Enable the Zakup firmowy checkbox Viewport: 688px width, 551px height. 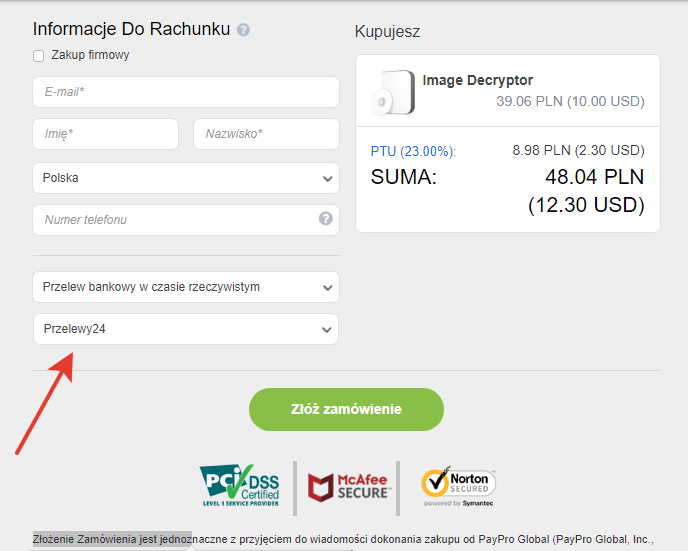(x=39, y=56)
